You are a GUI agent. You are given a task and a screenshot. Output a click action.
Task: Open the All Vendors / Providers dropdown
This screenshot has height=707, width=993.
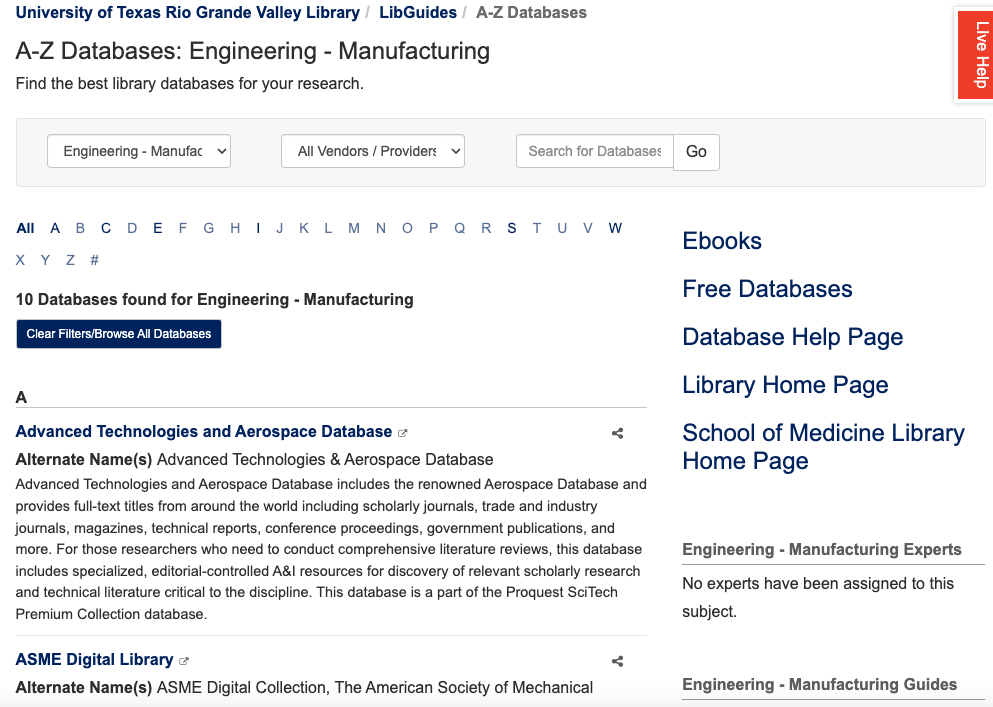tap(372, 151)
